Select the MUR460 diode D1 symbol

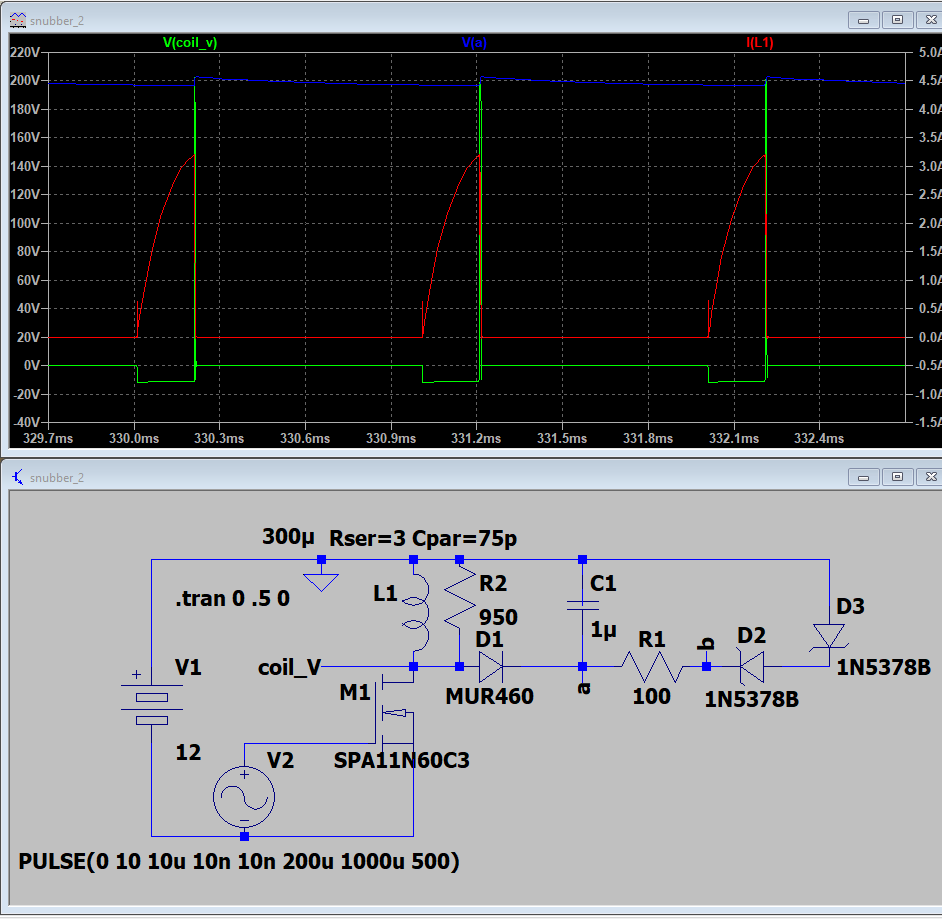coord(490,666)
